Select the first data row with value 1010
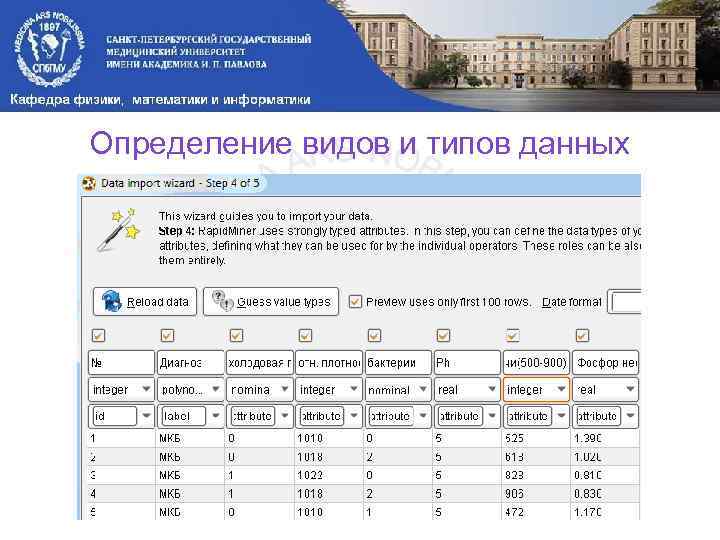The width and height of the screenshot is (720, 540). tap(364, 438)
